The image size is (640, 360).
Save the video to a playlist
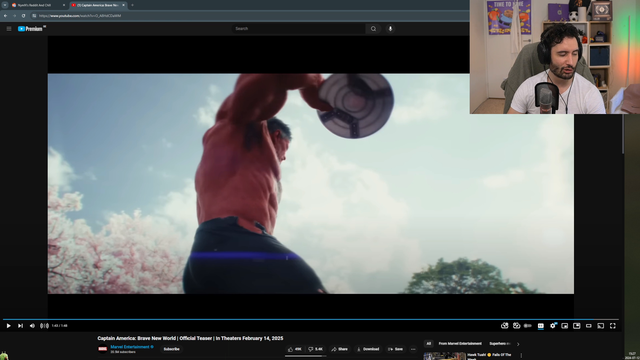point(396,349)
